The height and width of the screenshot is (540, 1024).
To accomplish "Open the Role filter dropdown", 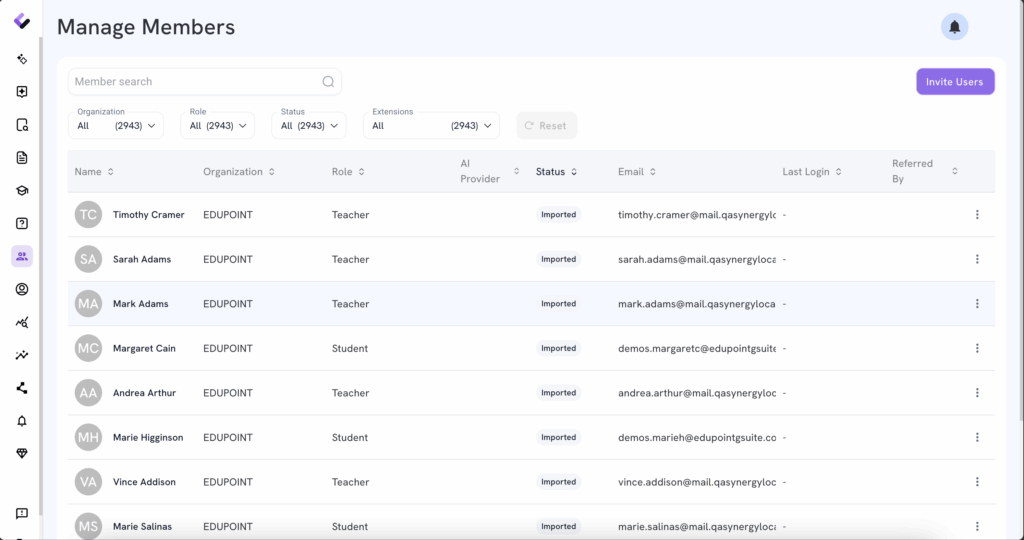I will pyautogui.click(x=218, y=126).
